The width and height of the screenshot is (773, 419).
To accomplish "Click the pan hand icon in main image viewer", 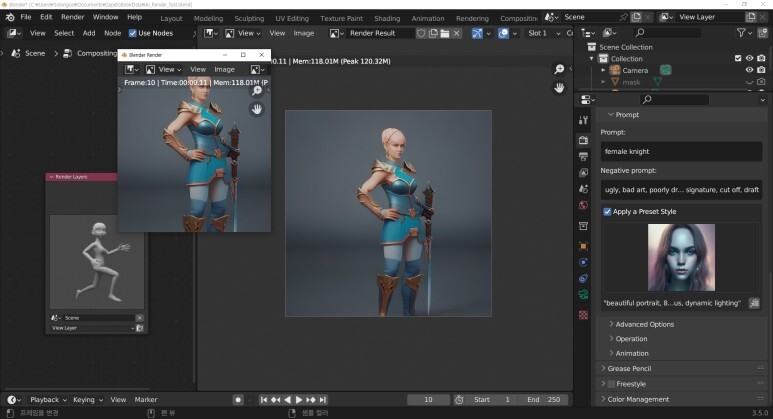I will click(x=559, y=88).
